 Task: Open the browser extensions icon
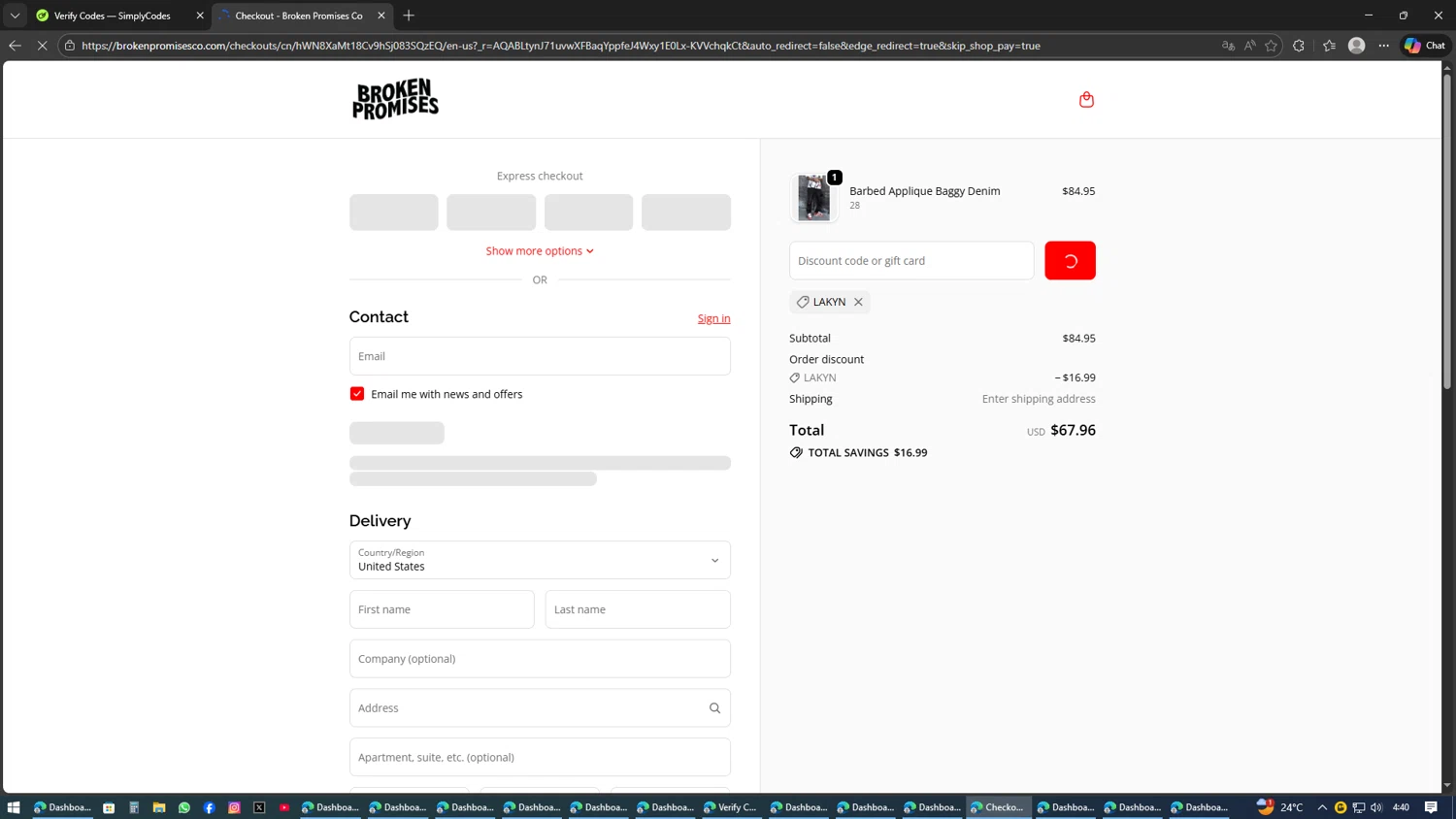point(1299,46)
